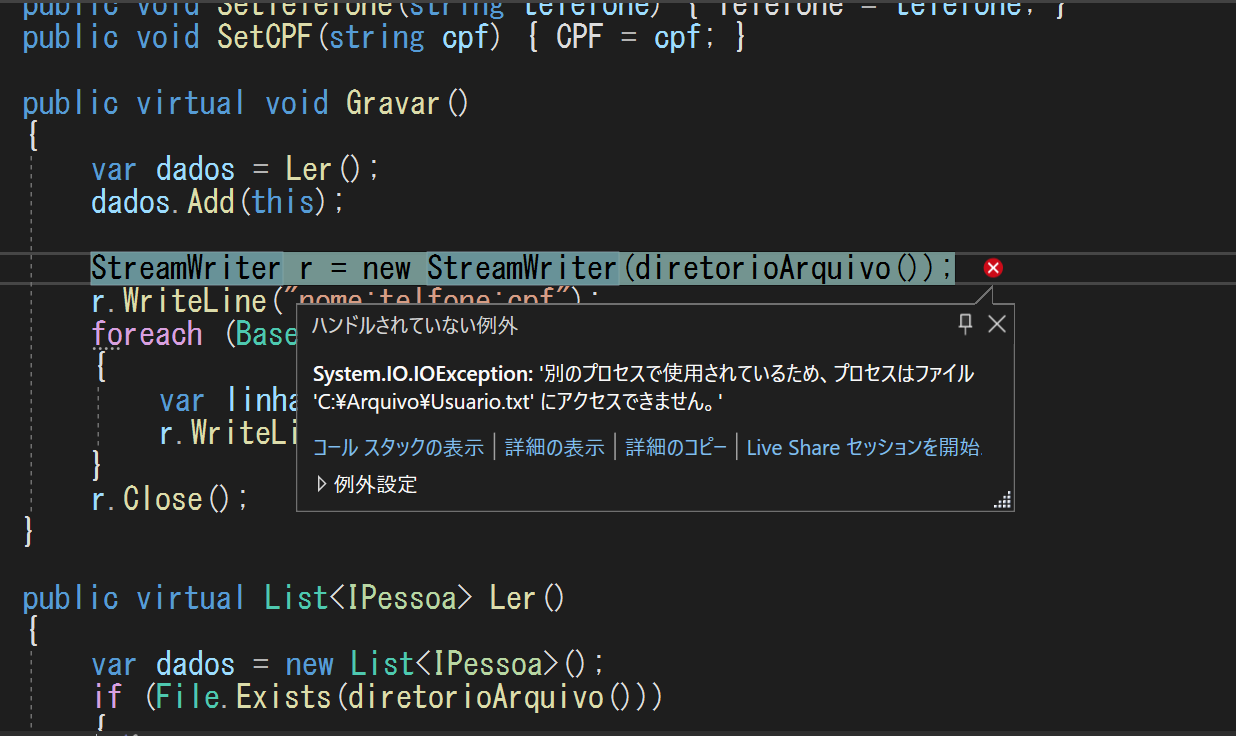
Task: Pin the unhandled exception popup
Action: pos(964,323)
